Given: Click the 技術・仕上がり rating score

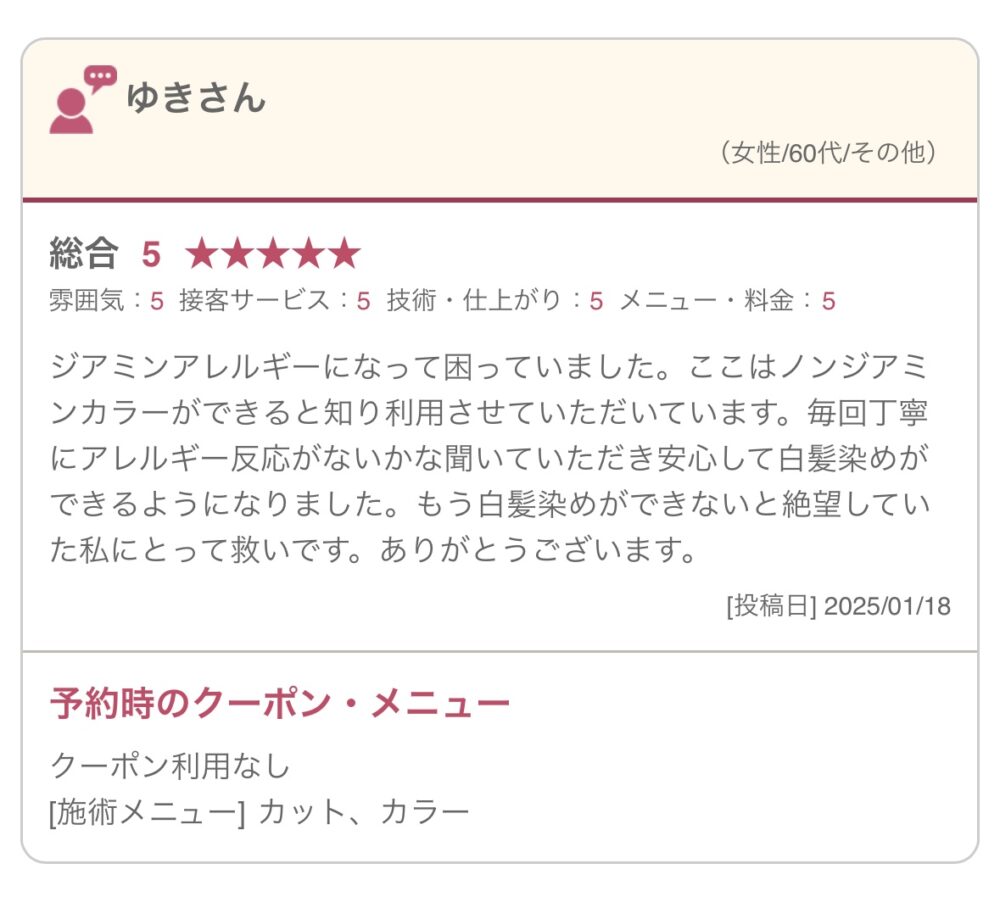Looking at the screenshot, I should [x=596, y=300].
